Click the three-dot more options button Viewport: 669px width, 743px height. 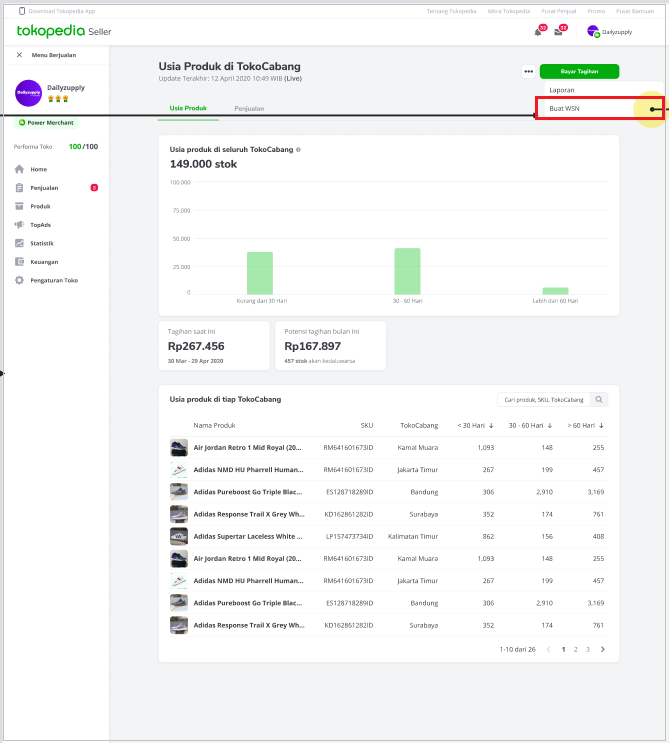point(528,72)
